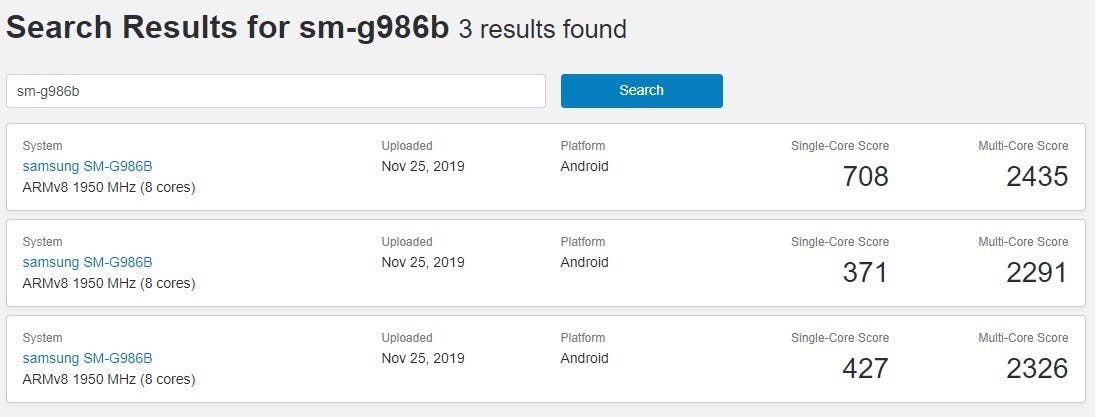This screenshot has height=417, width=1095.
Task: Click second row's Uploaded column label
Action: pyautogui.click(x=406, y=242)
